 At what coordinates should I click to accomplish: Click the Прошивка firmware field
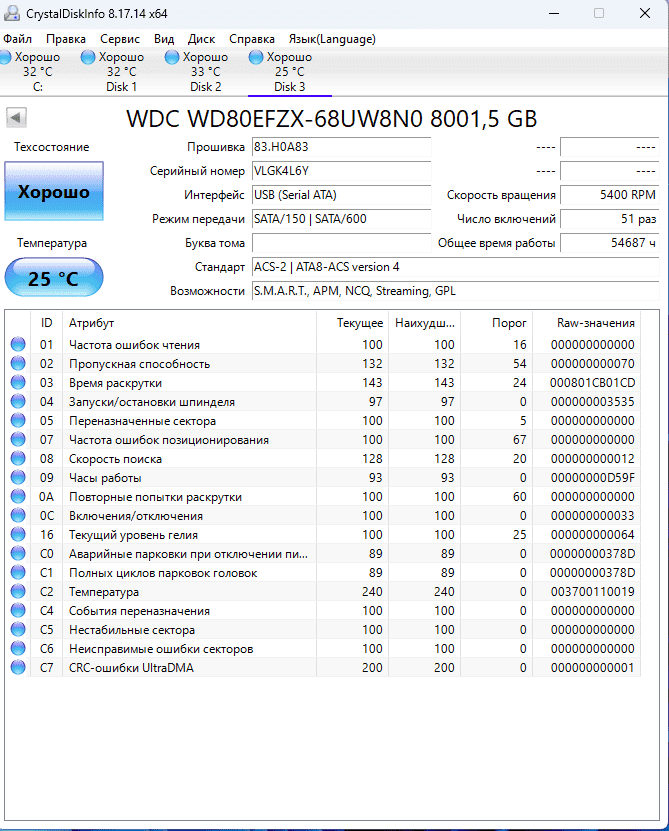(340, 147)
